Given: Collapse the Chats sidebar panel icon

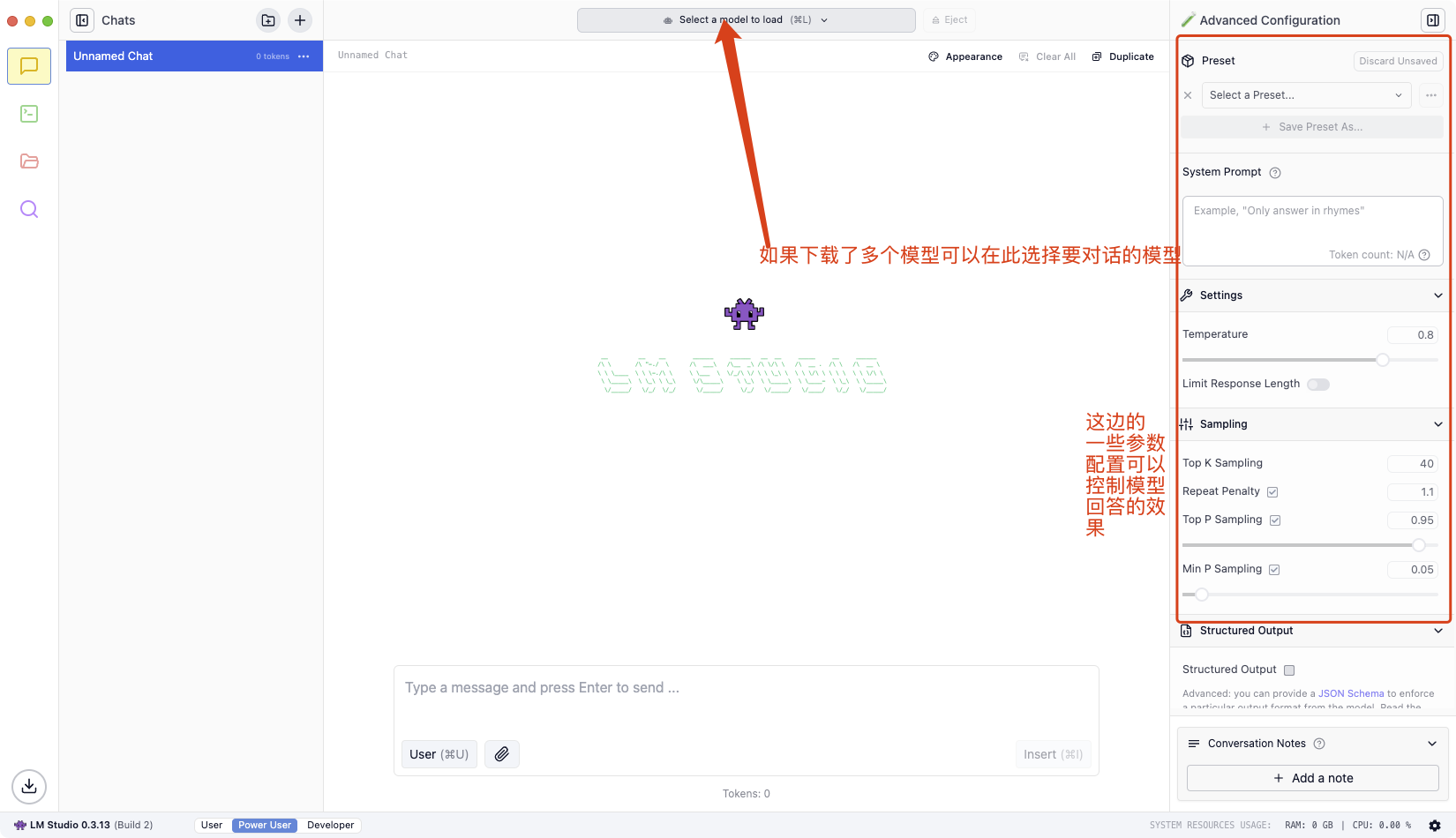Looking at the screenshot, I should (x=82, y=20).
